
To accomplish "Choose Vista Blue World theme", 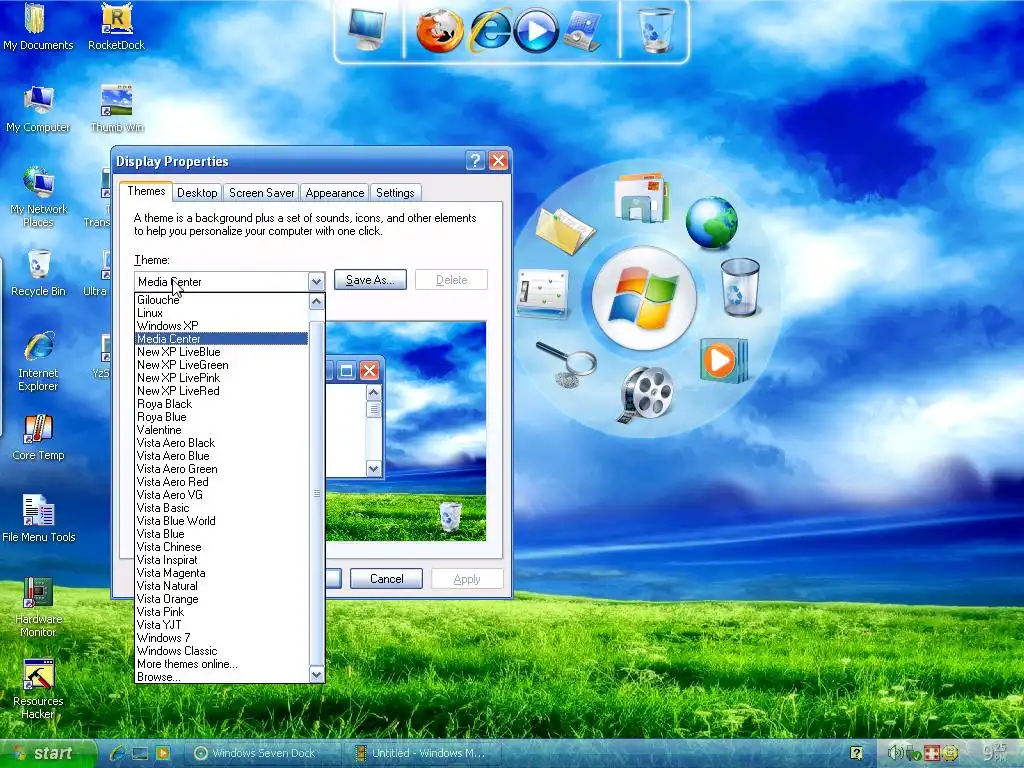I will [x=221, y=521].
